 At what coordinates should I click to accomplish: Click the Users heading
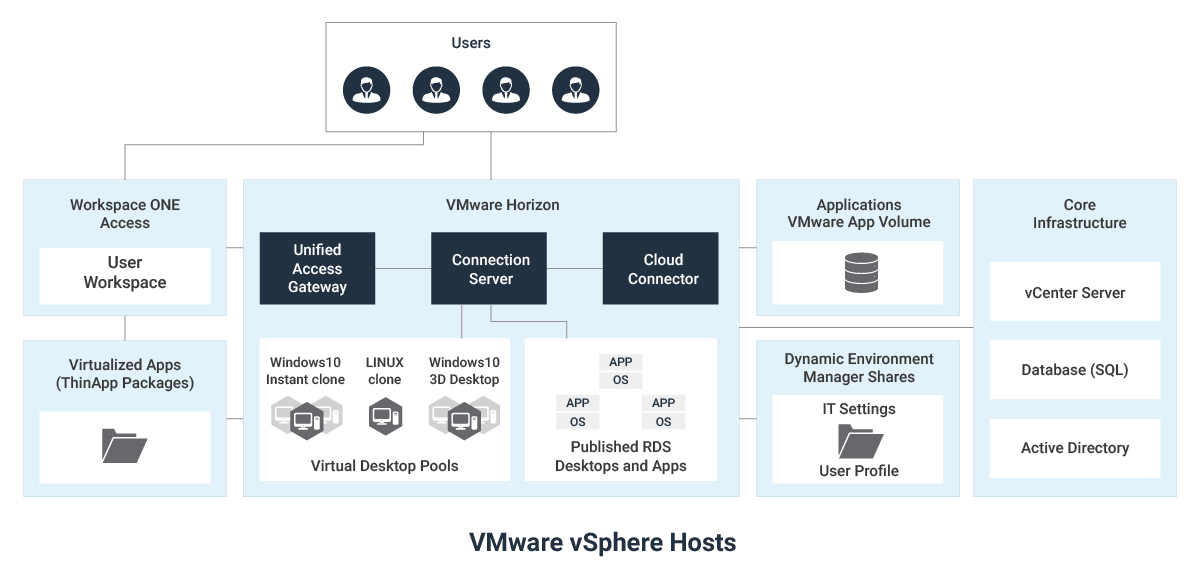(471, 43)
